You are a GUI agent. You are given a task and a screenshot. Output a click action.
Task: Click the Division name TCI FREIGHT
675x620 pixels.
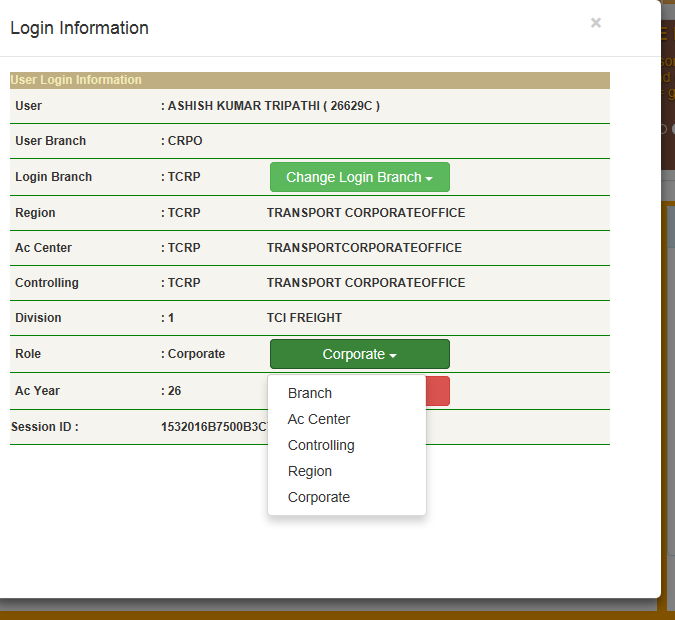[x=304, y=318]
